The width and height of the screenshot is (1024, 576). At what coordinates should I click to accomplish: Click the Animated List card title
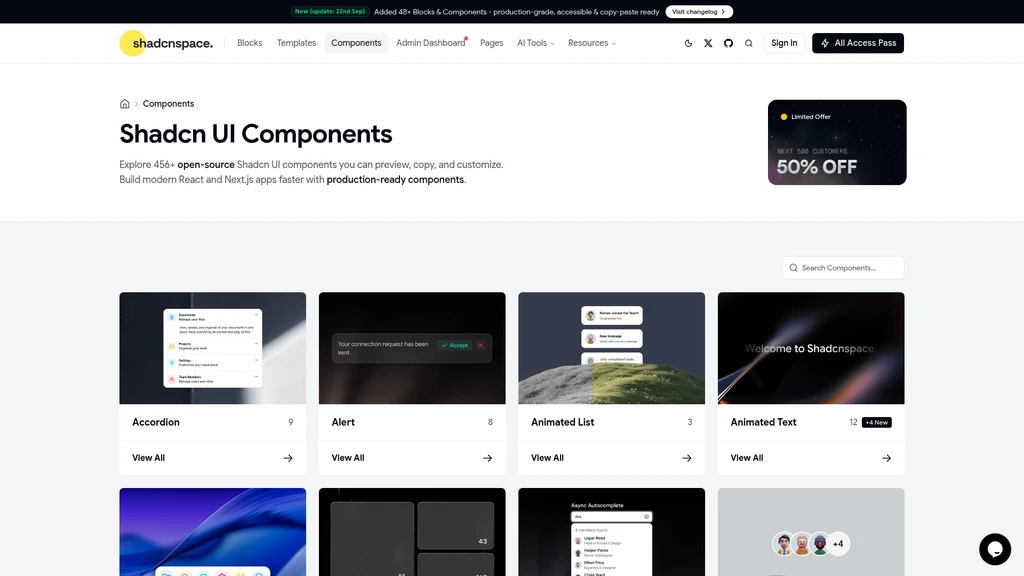(562, 423)
